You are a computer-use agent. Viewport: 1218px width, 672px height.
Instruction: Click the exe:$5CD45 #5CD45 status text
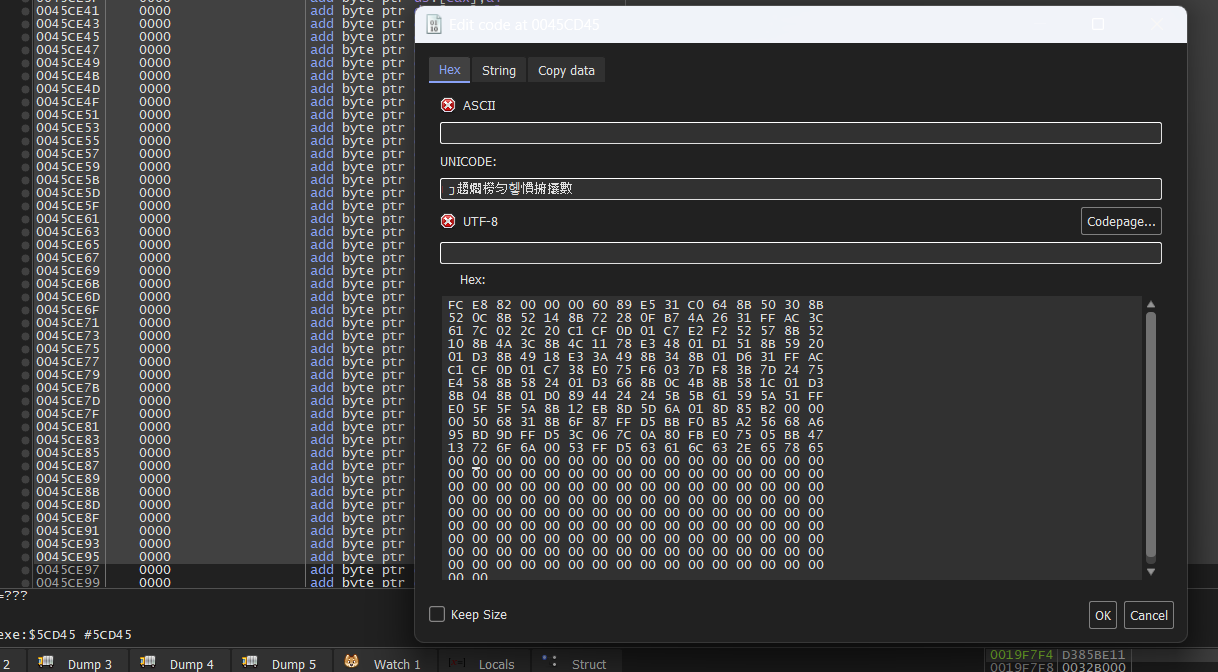pos(66,634)
